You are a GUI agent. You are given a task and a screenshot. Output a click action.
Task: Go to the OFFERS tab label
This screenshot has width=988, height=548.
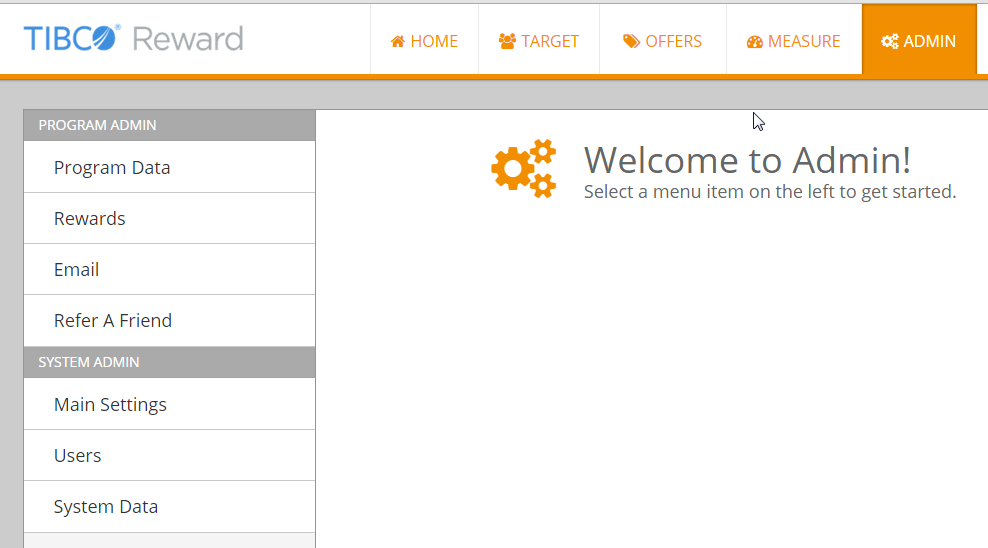coord(674,42)
